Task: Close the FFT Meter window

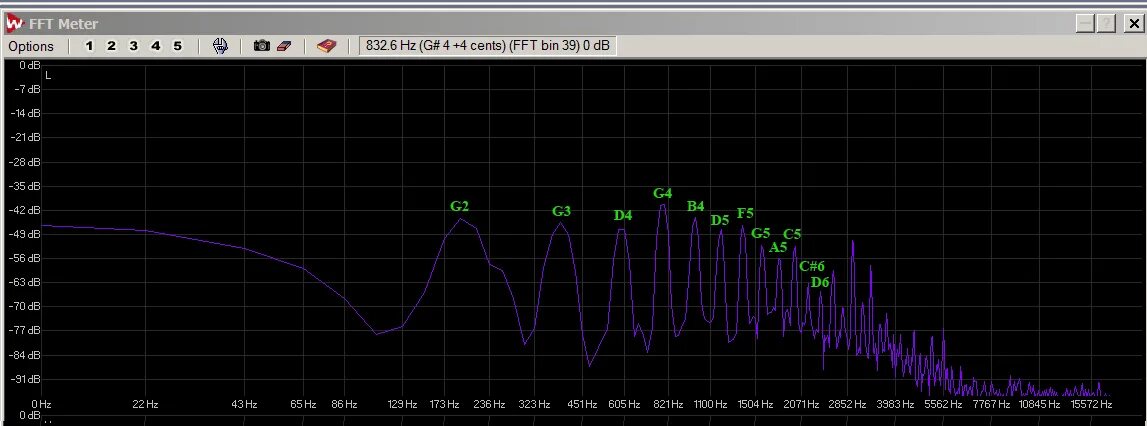Action: pos(1134,24)
